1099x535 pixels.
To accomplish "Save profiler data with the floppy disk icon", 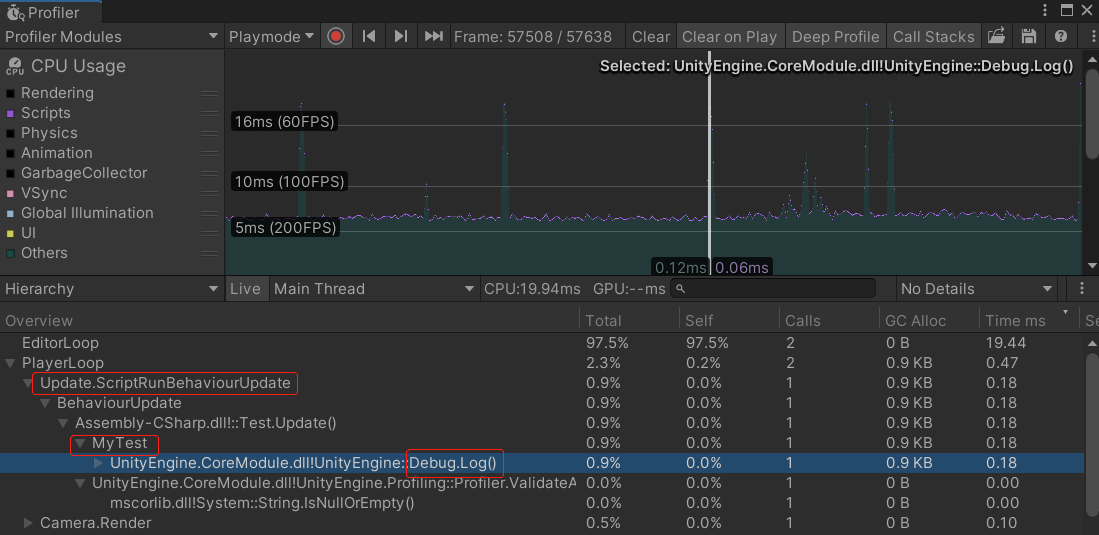I will click(1028, 36).
